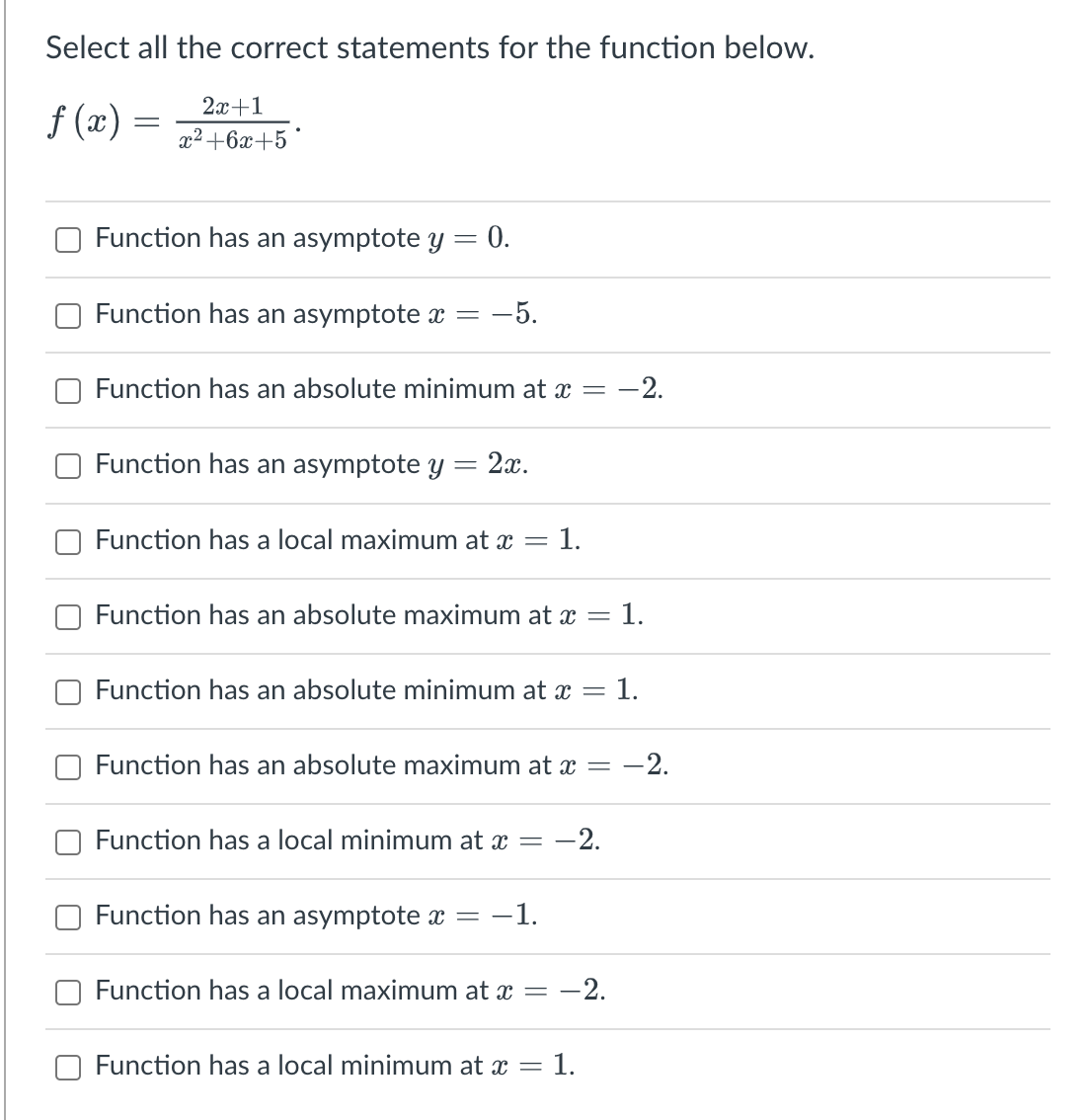The width and height of the screenshot is (1088, 1120).
Task: Click the 'local minimum at x = −2' label
Action: (x=348, y=840)
